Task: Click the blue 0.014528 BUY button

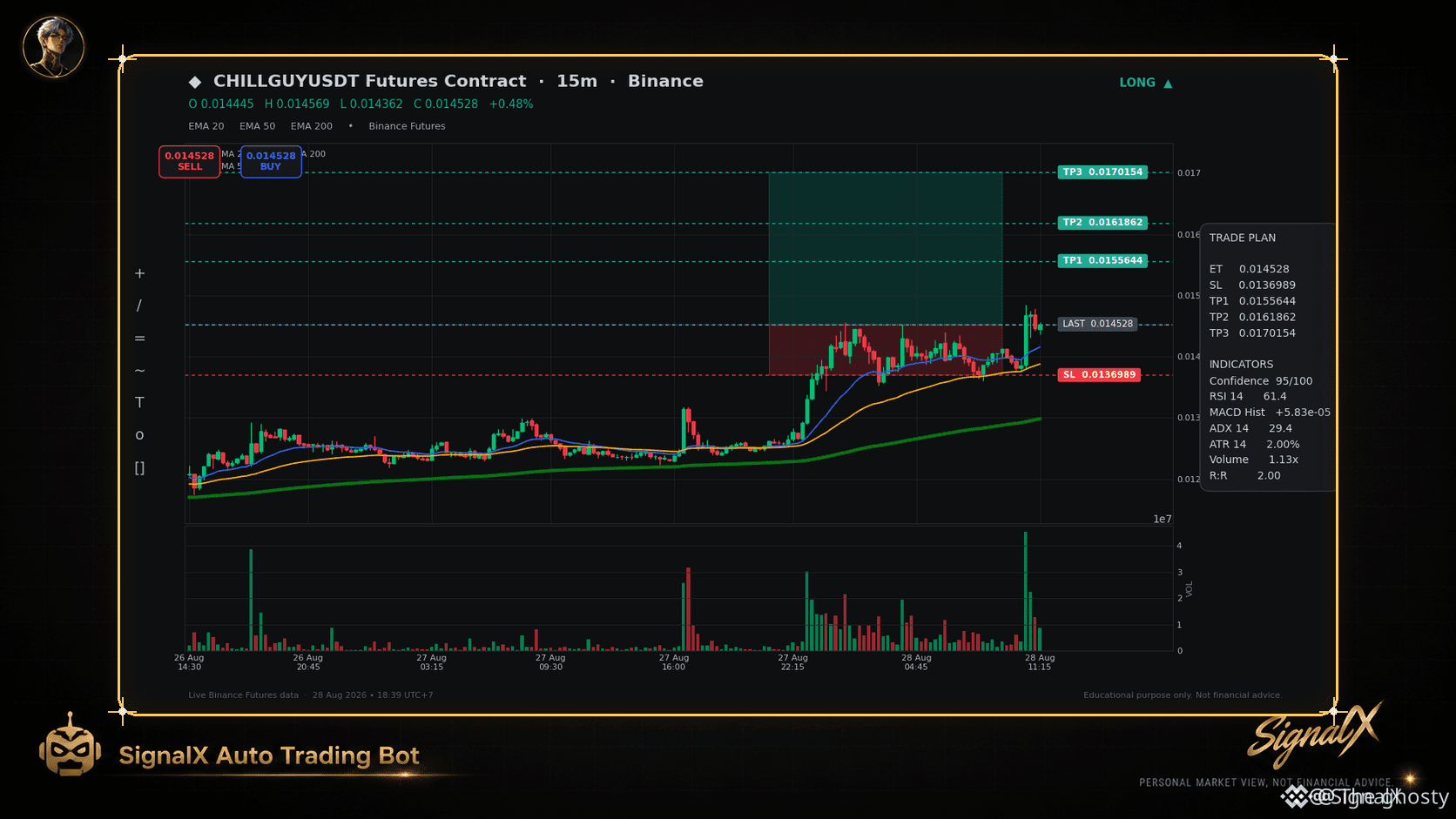Action: (271, 161)
